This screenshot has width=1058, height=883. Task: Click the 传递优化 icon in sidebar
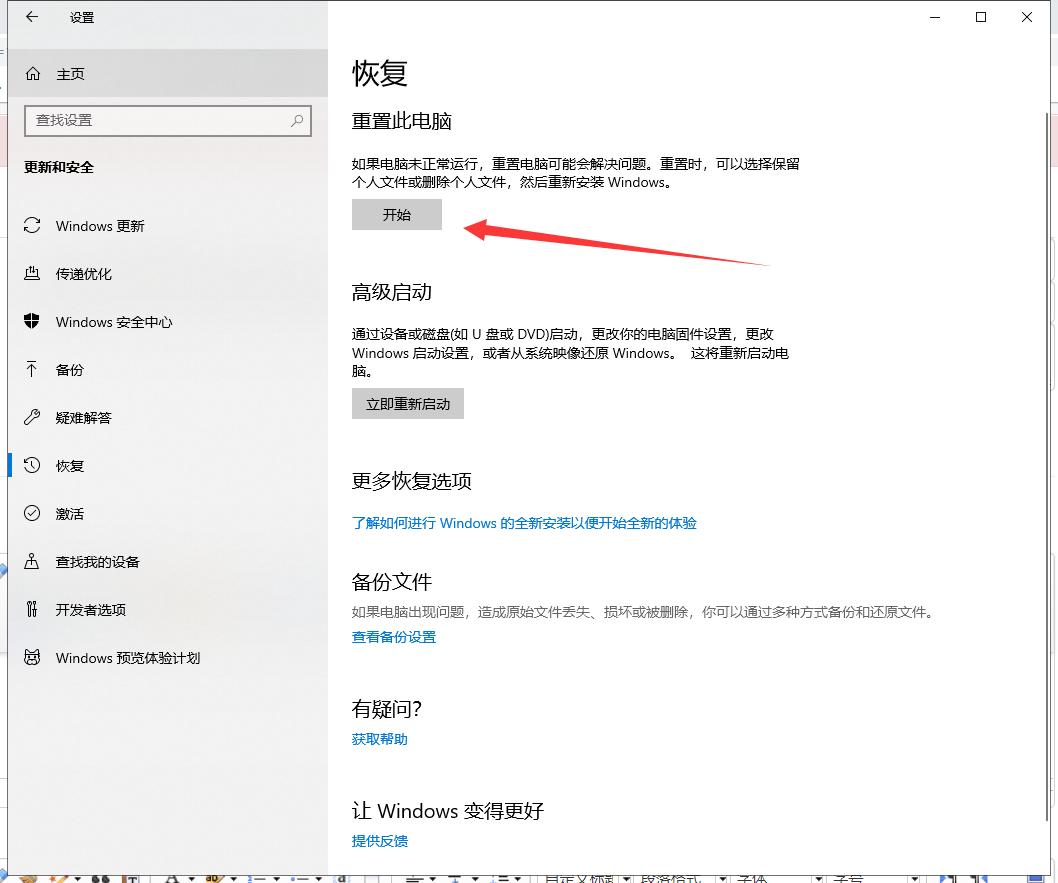tap(31, 274)
